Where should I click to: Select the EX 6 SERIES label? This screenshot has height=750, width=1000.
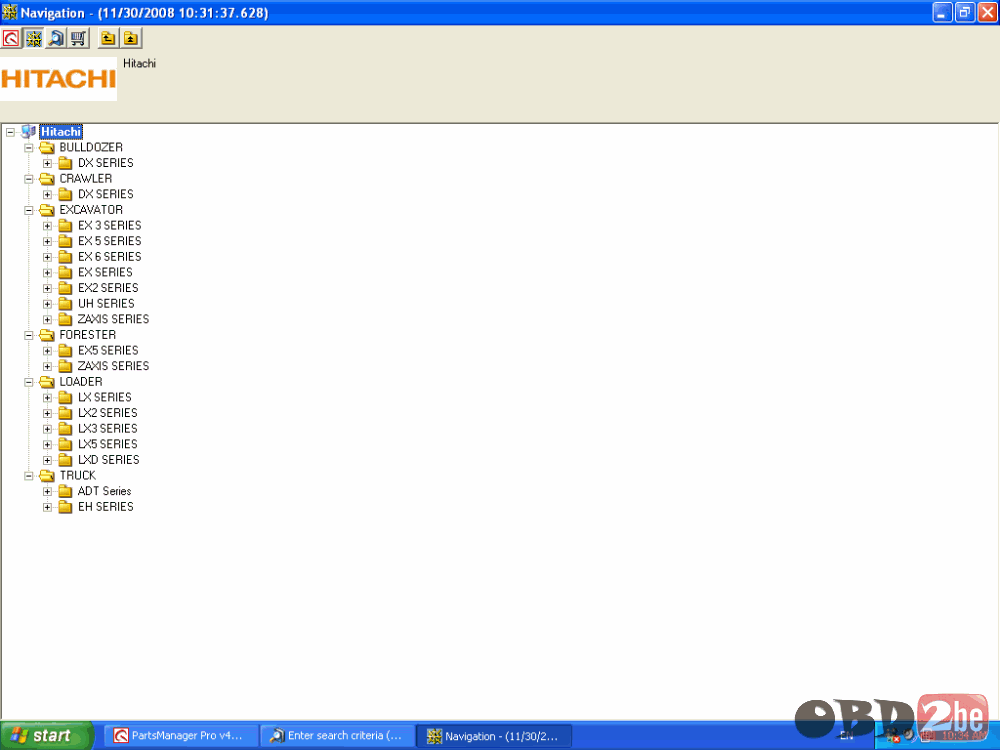point(110,257)
